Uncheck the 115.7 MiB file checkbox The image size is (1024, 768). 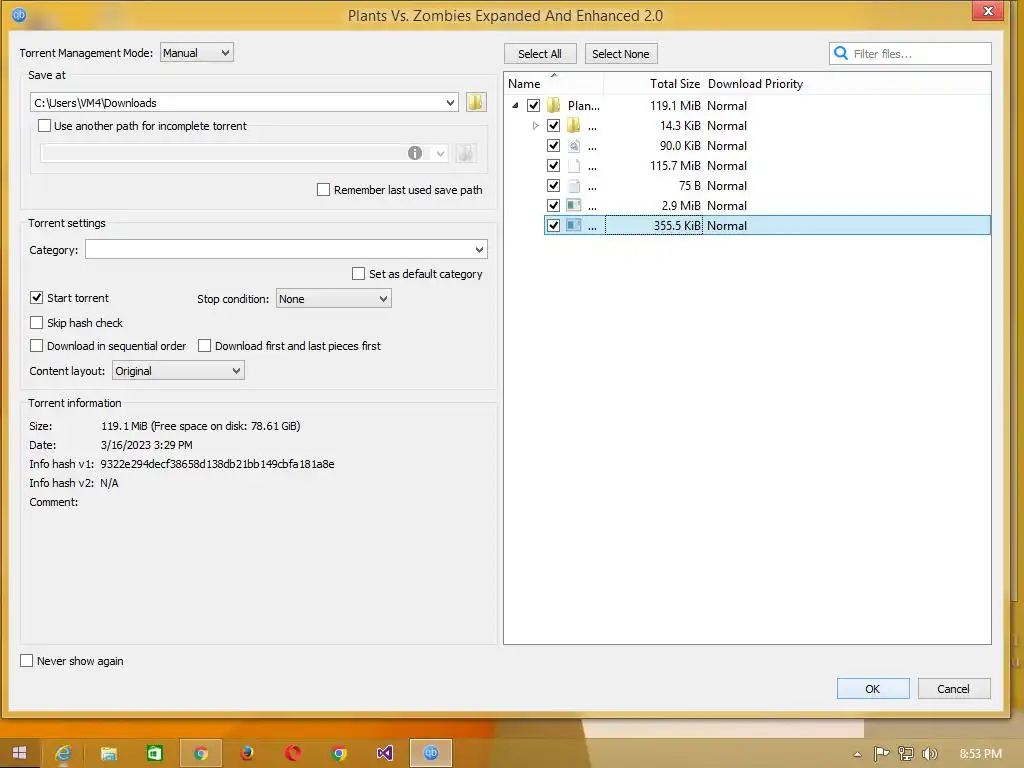point(554,165)
